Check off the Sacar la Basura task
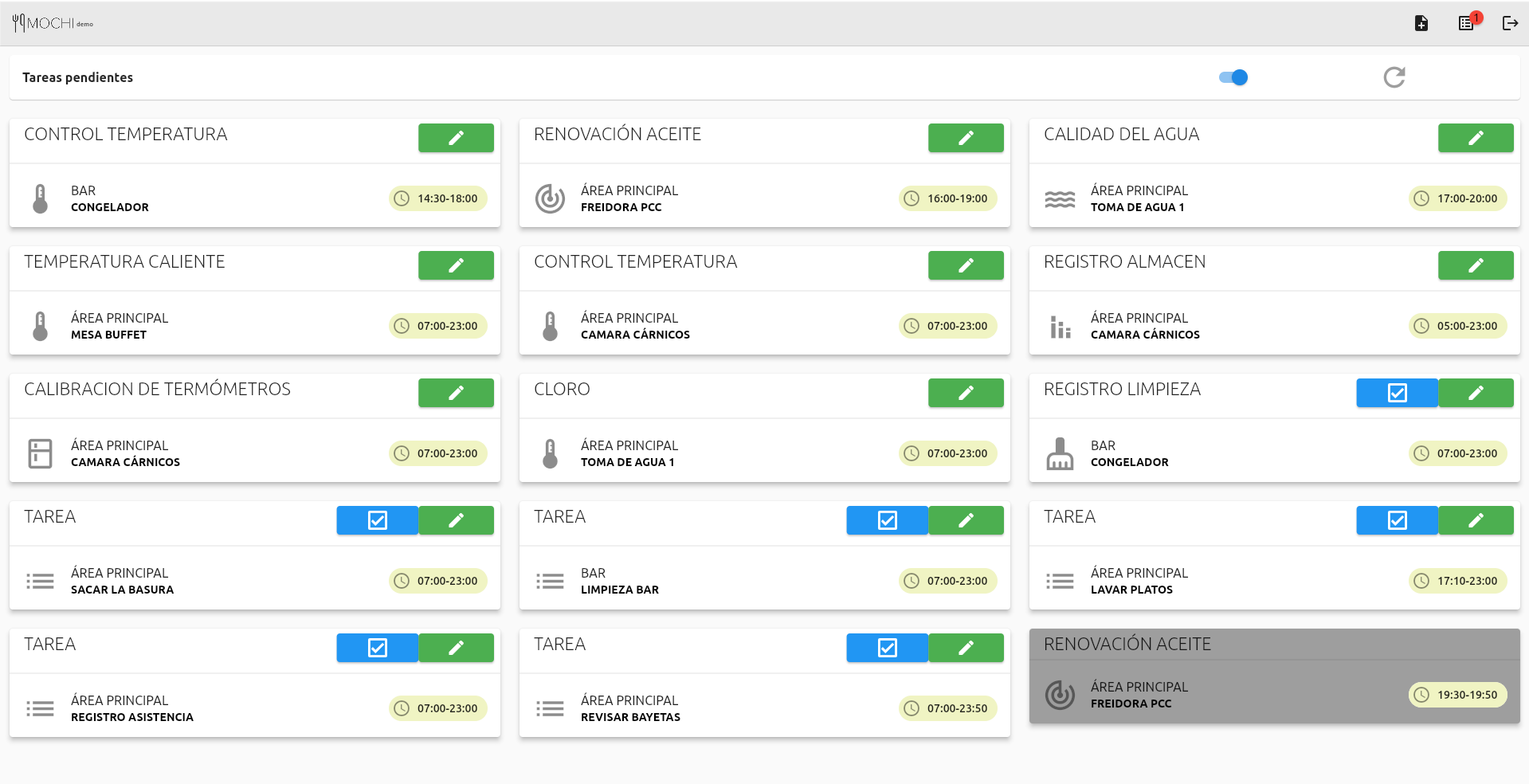Viewport: 1529px width, 784px height. 377,520
